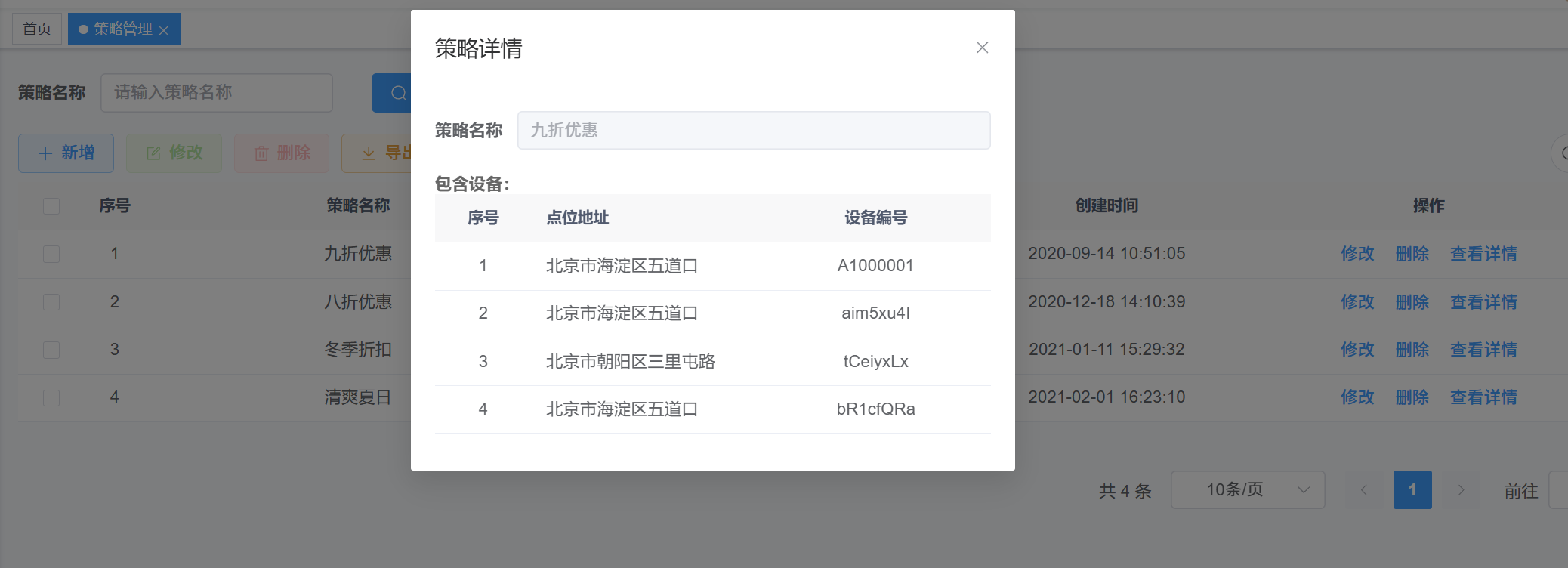Screen dimensions: 1568x568
Task: Click the disabled 九折优惠 name field in dialog
Action: point(754,131)
